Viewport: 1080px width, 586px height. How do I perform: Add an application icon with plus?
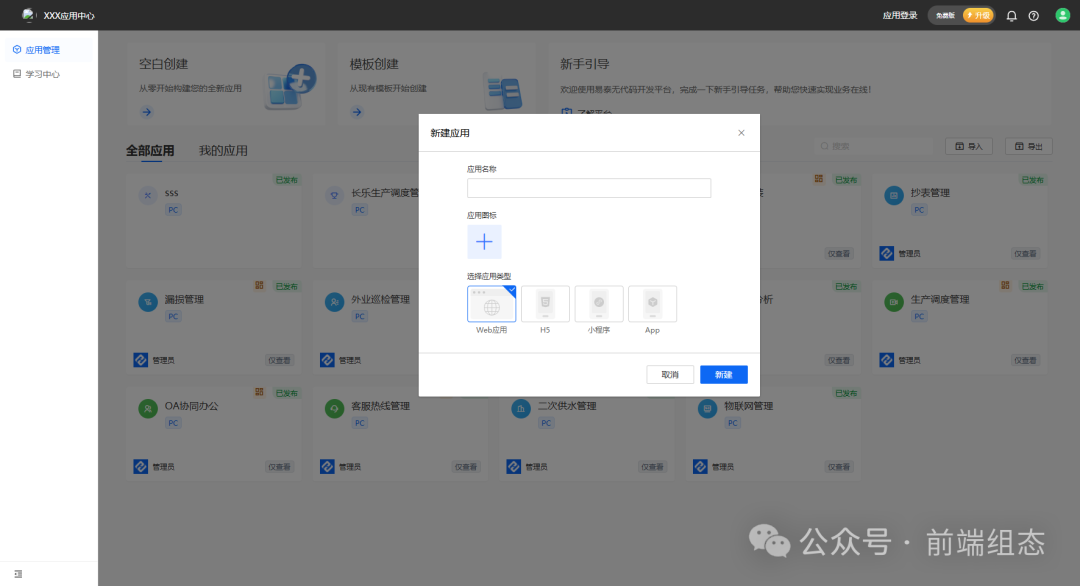[x=484, y=242]
